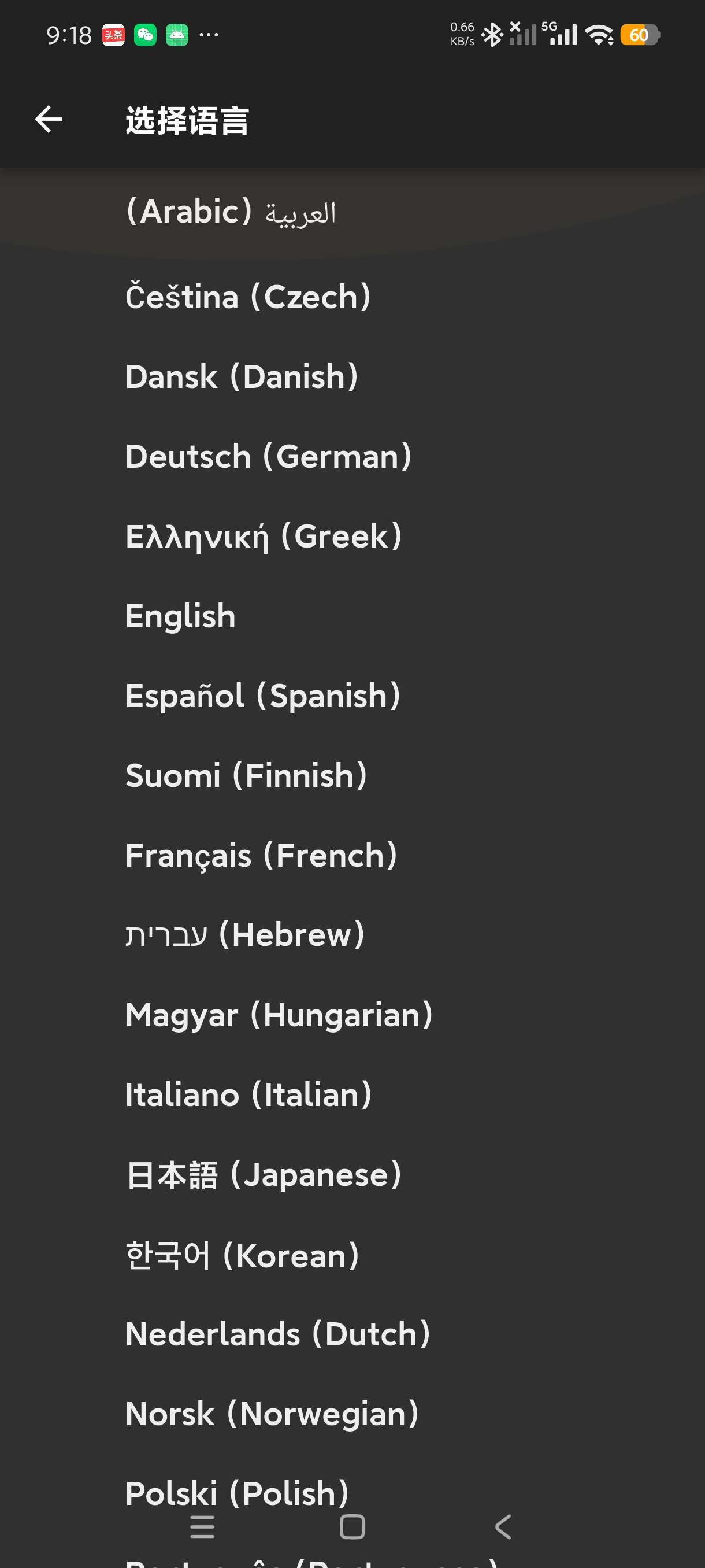Choose Čeština (Czech) from the list
This screenshot has width=705, height=1568.
352,297
